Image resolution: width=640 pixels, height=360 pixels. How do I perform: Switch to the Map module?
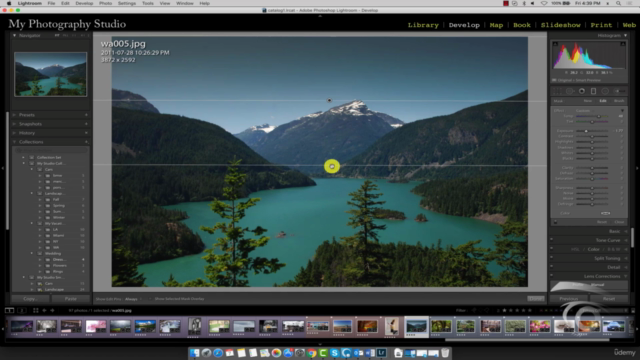[x=496, y=25]
